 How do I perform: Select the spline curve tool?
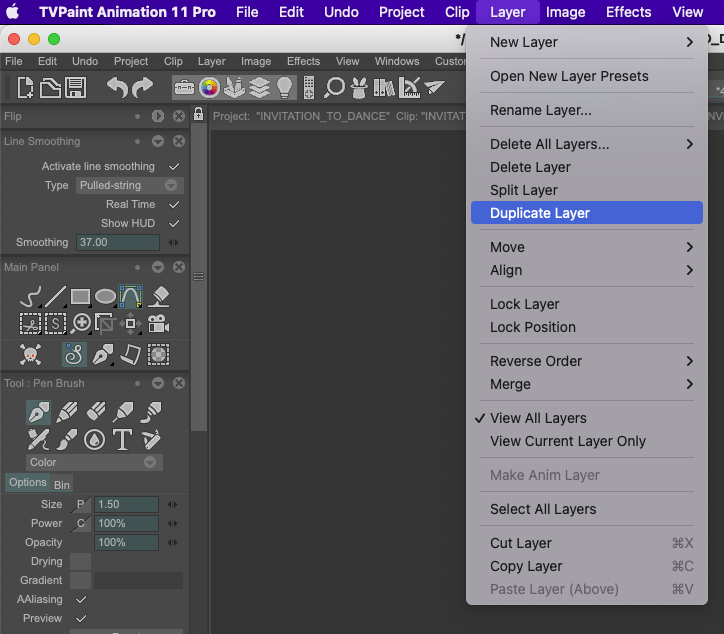130,296
